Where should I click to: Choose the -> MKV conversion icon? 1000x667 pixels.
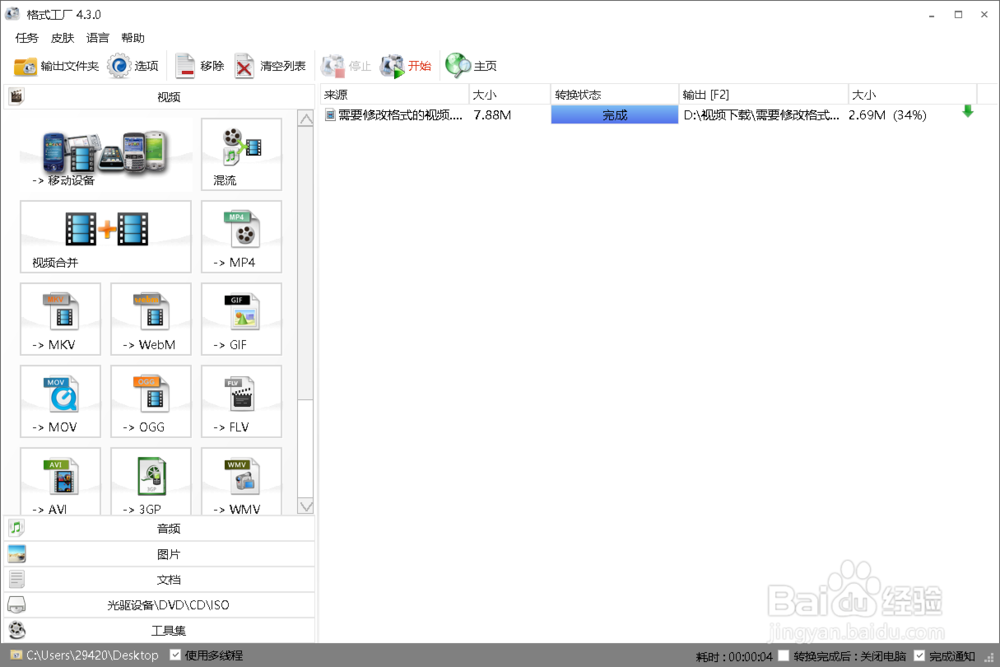click(x=61, y=319)
